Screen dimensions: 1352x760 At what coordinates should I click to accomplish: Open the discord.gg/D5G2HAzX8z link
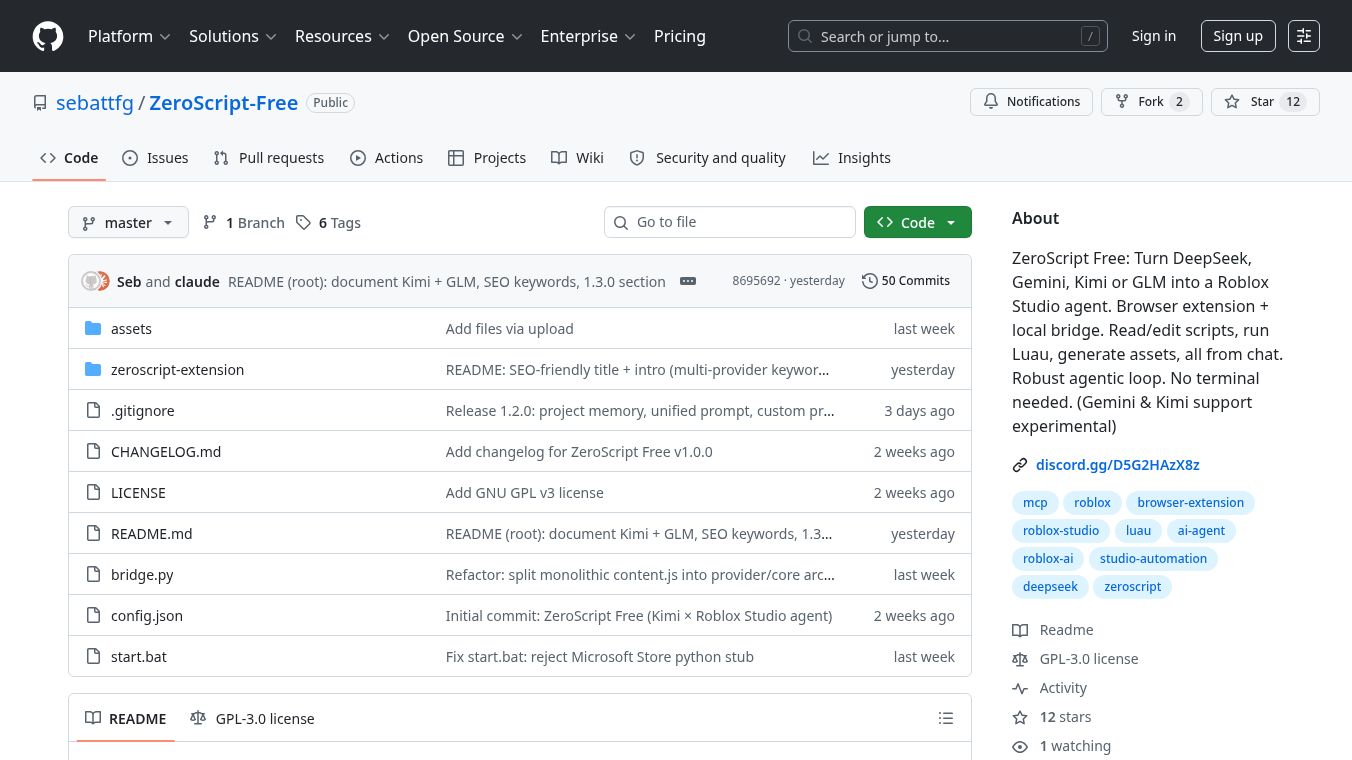(x=1117, y=465)
